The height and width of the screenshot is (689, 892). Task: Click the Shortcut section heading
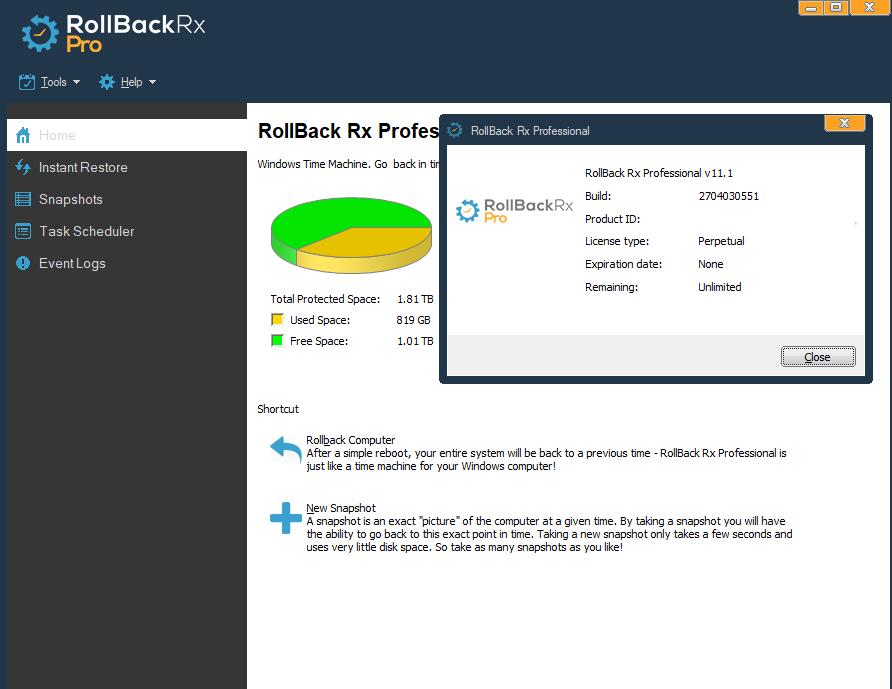278,409
